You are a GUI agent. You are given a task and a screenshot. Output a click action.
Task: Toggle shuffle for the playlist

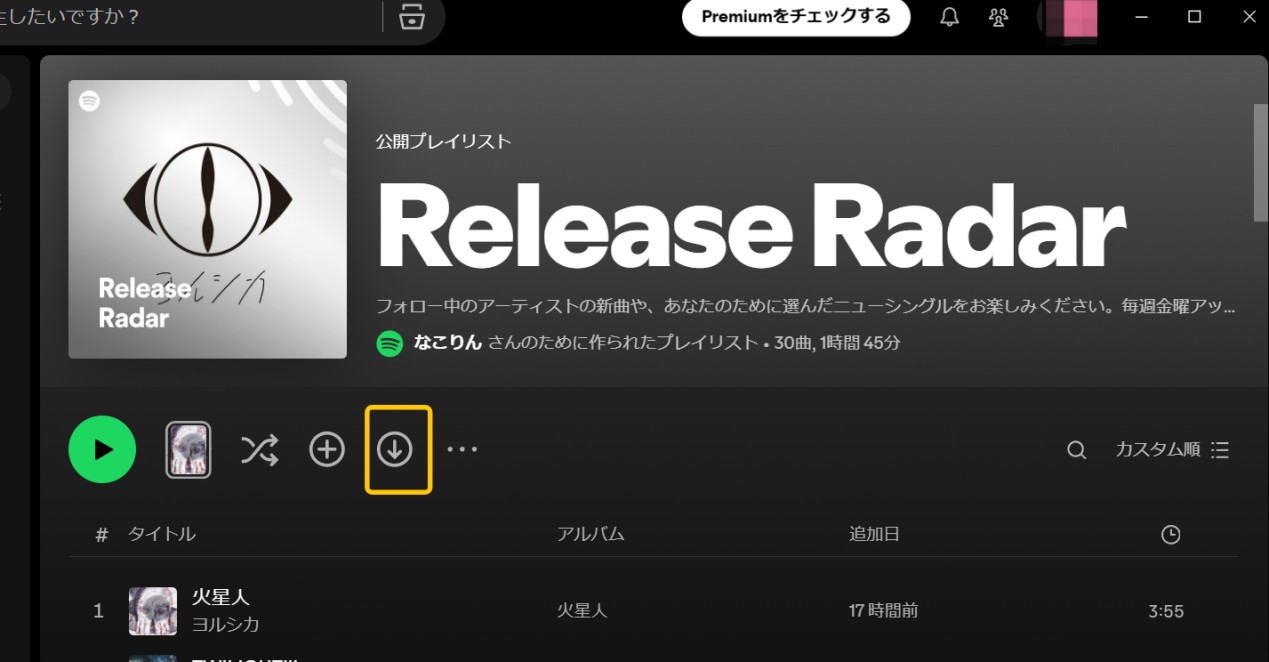click(x=259, y=451)
